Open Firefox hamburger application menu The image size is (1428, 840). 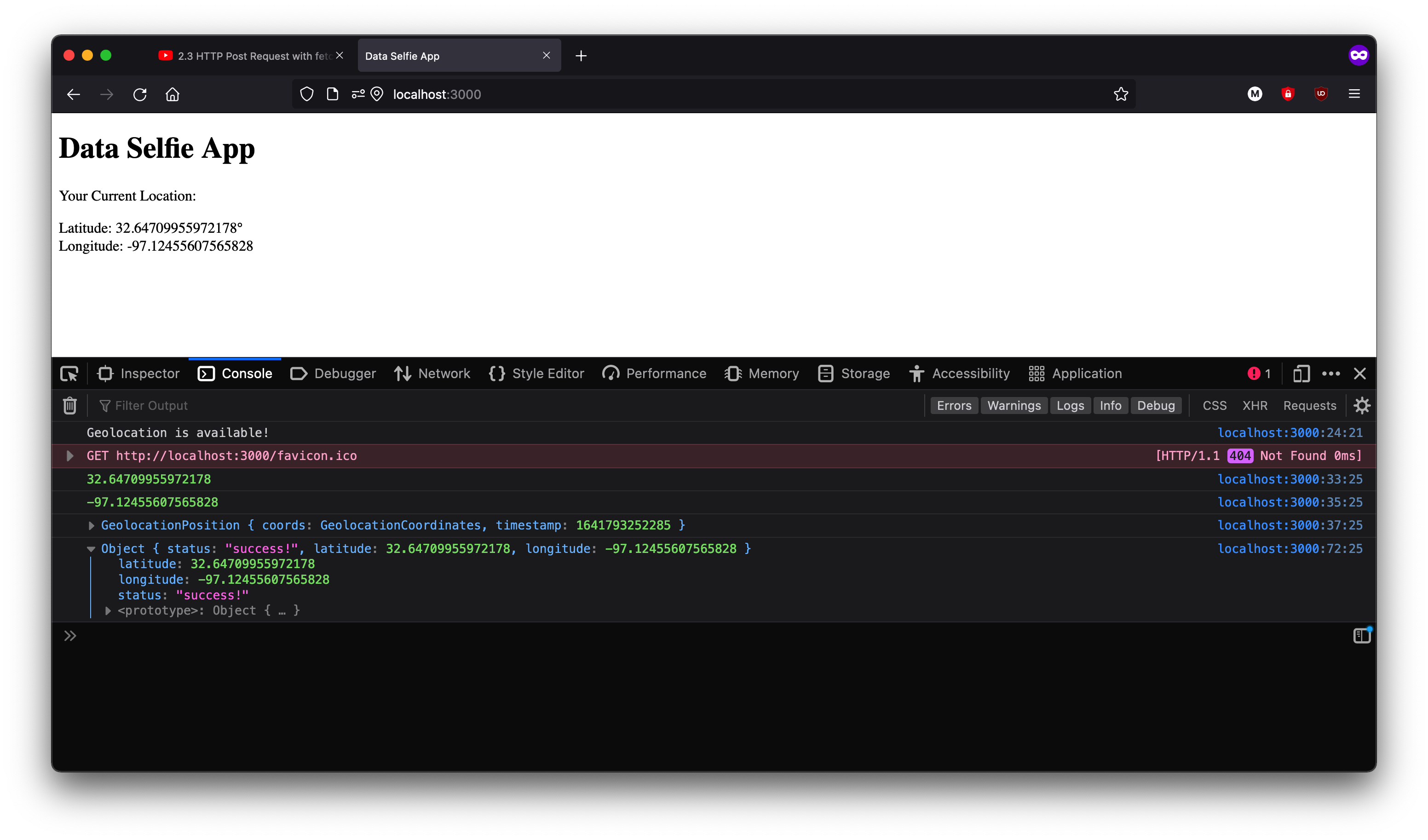click(1354, 94)
